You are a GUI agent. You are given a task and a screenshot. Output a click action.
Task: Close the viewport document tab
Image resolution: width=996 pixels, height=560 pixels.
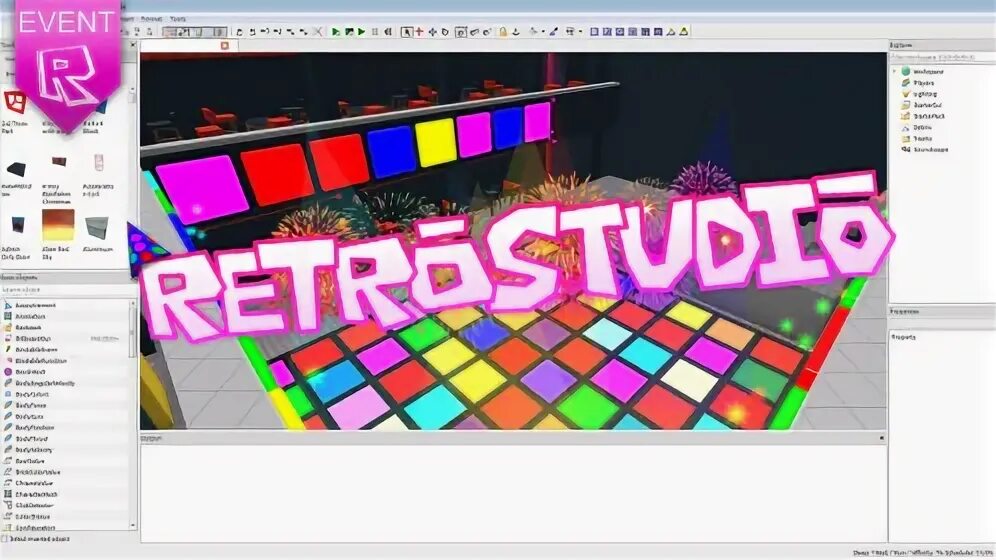pos(224,46)
